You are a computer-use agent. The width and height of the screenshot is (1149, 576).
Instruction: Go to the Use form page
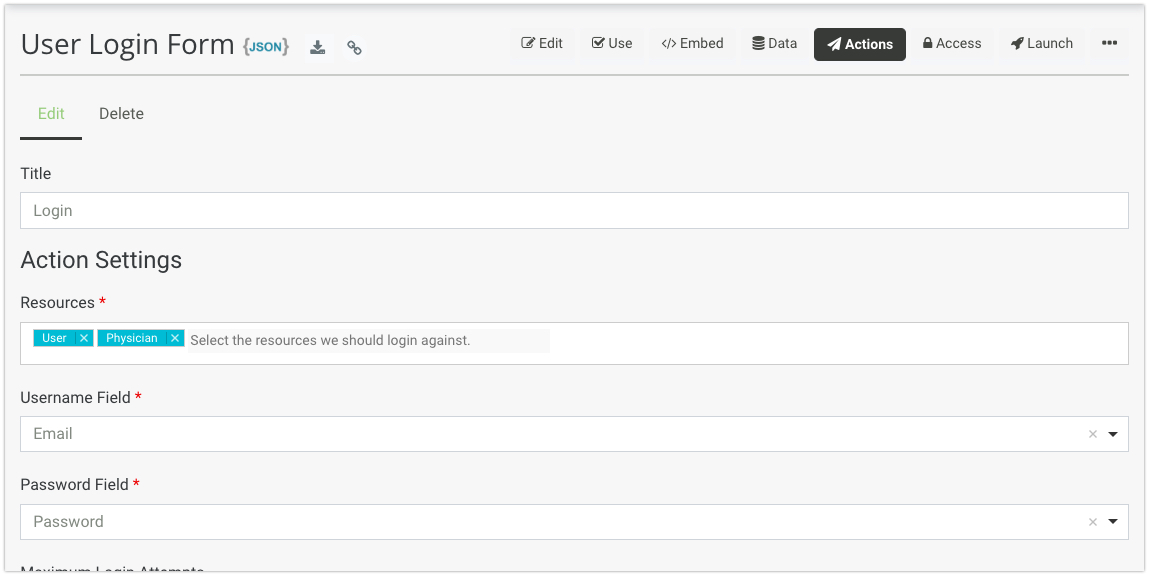click(x=612, y=44)
